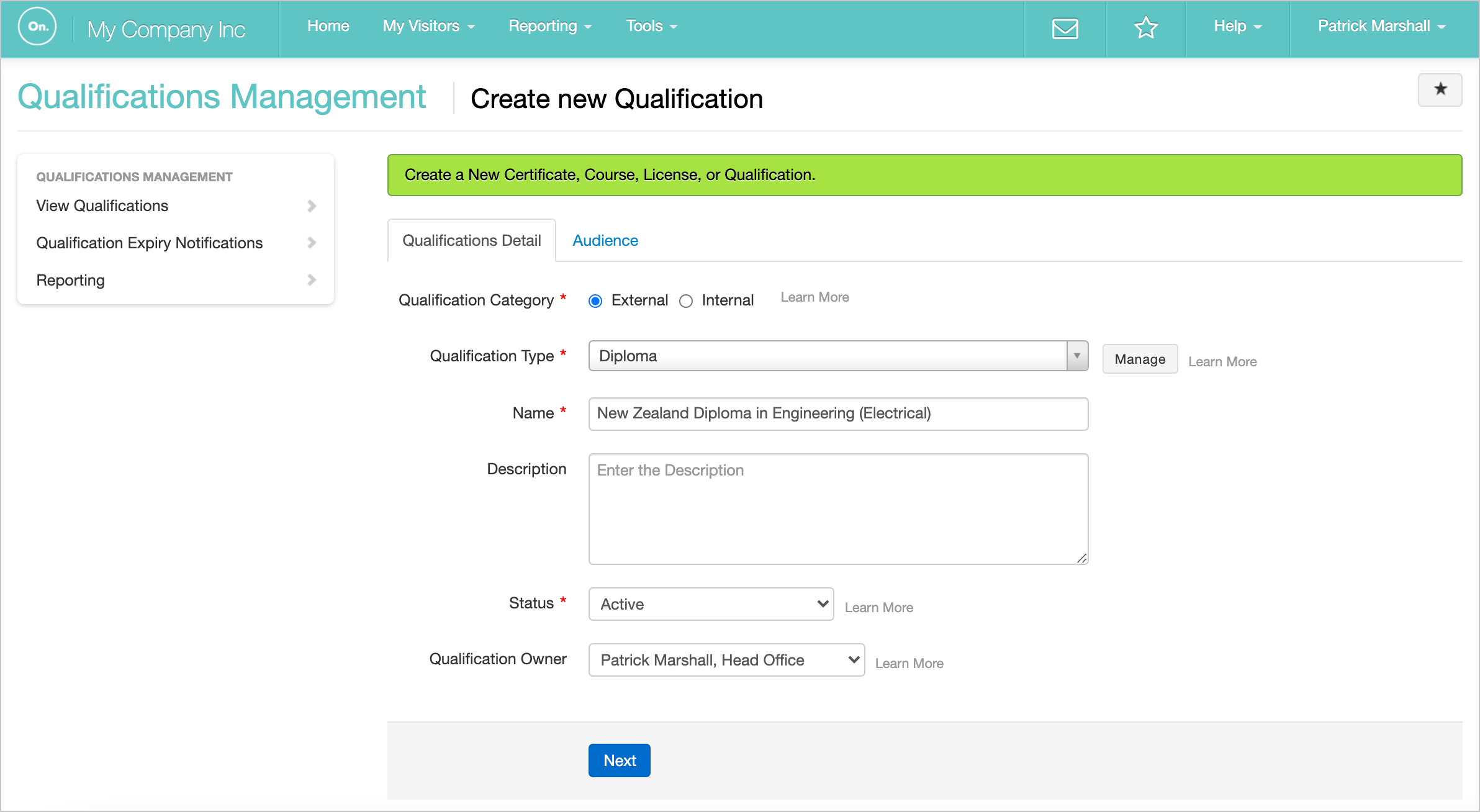Bookmark this page with the star button
The width and height of the screenshot is (1480, 812).
point(1440,89)
